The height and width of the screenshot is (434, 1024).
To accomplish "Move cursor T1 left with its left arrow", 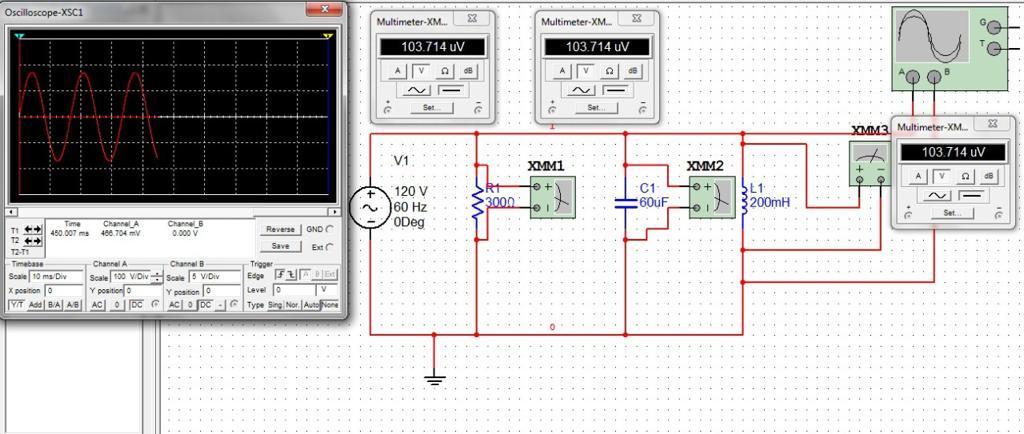I will (27, 229).
